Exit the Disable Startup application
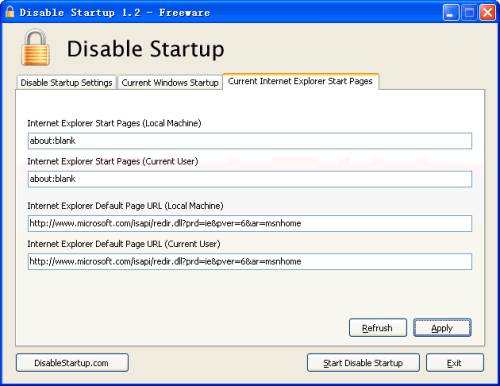Screen dimensions: 500x386 click(455, 363)
